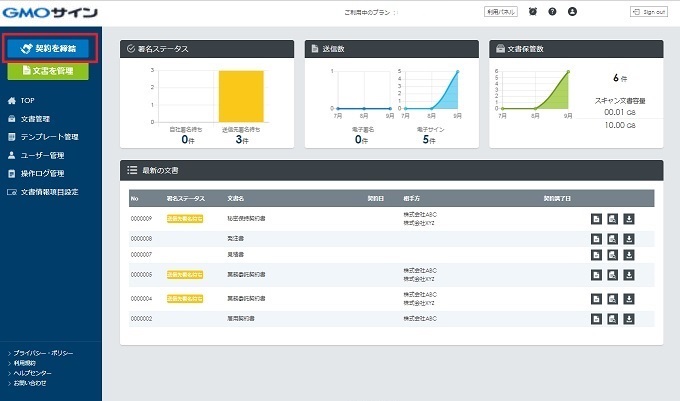Go to テンプレート管理 in the sidebar
Screen dimensions: 680x401
pos(48,137)
